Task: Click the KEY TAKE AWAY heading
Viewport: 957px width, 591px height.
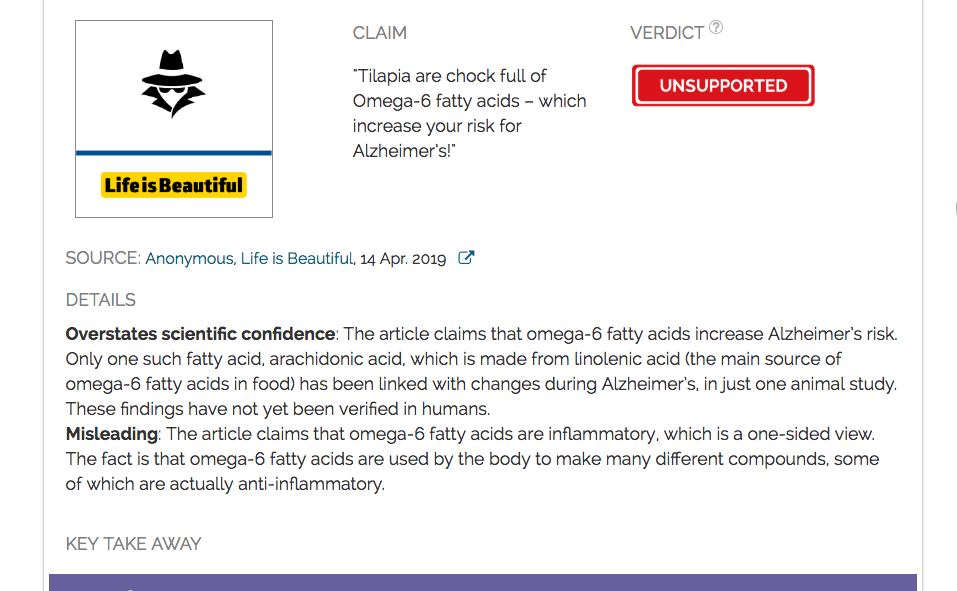Action: [x=133, y=544]
